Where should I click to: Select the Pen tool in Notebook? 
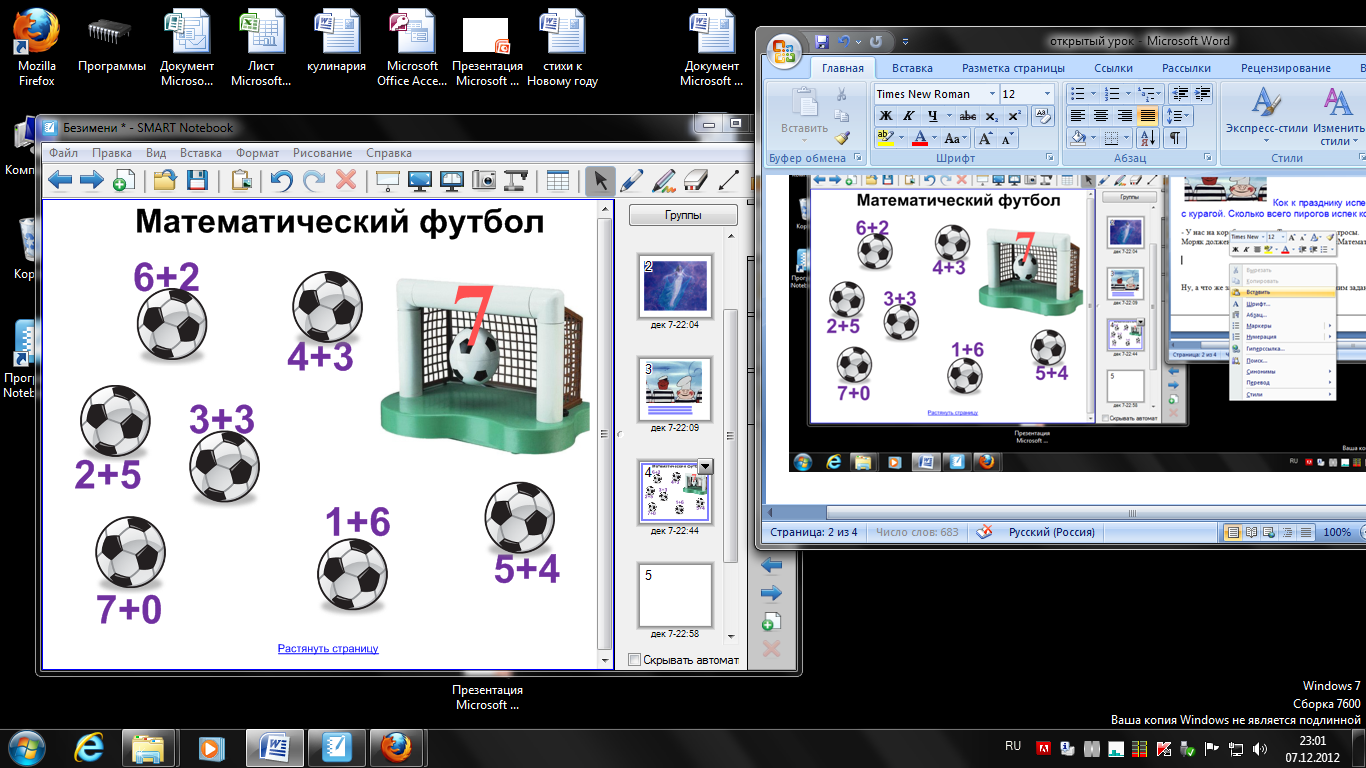[631, 180]
